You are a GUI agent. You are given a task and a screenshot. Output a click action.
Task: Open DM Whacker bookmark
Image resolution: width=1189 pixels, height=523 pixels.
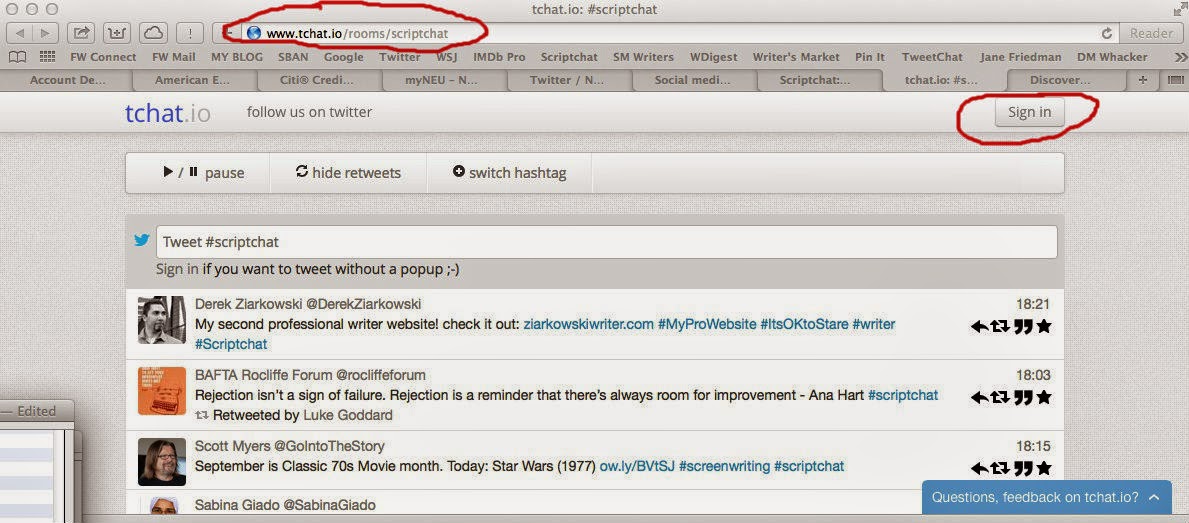1112,57
